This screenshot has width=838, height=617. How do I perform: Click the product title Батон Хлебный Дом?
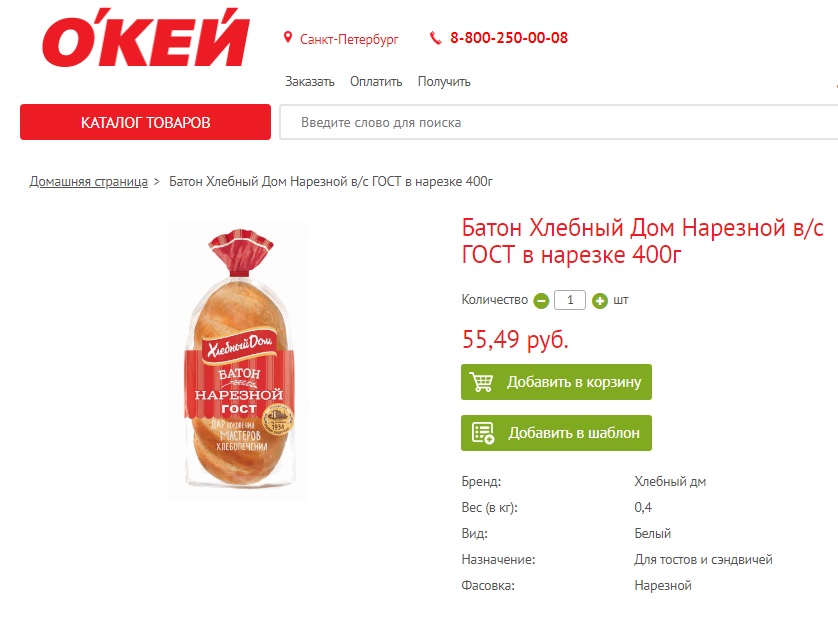click(x=642, y=241)
